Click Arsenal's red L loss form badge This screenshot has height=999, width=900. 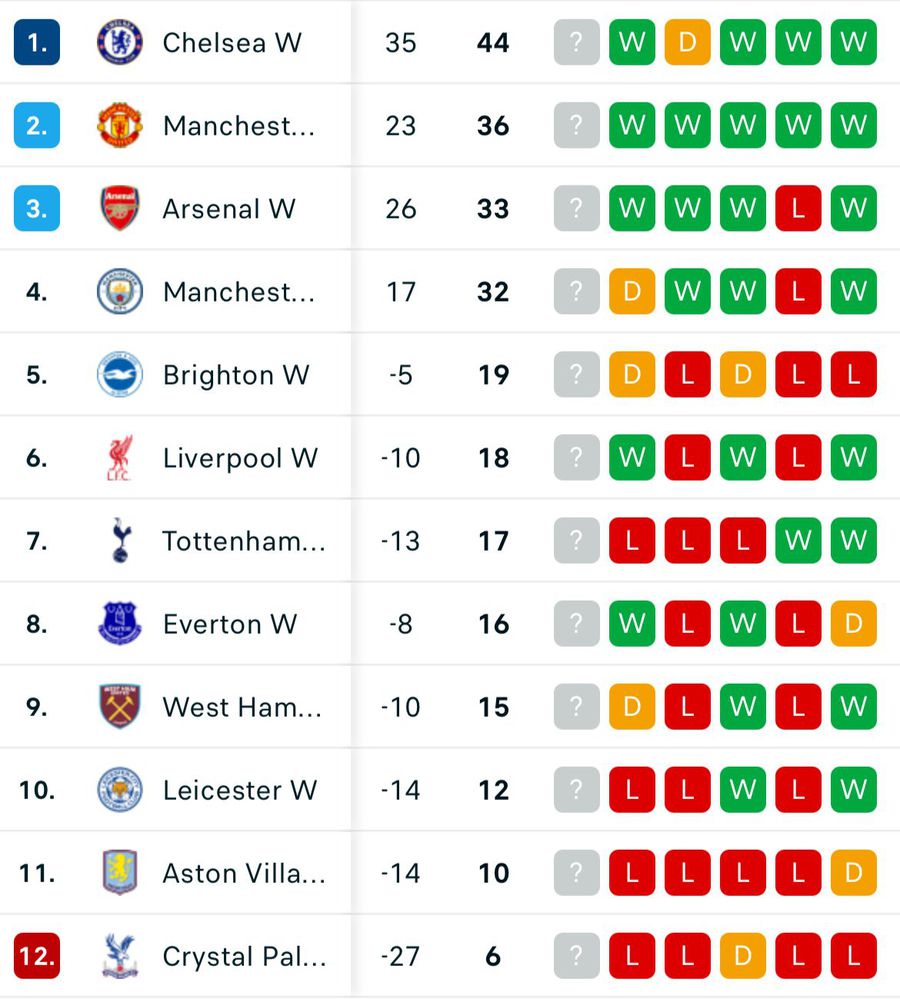click(x=798, y=208)
